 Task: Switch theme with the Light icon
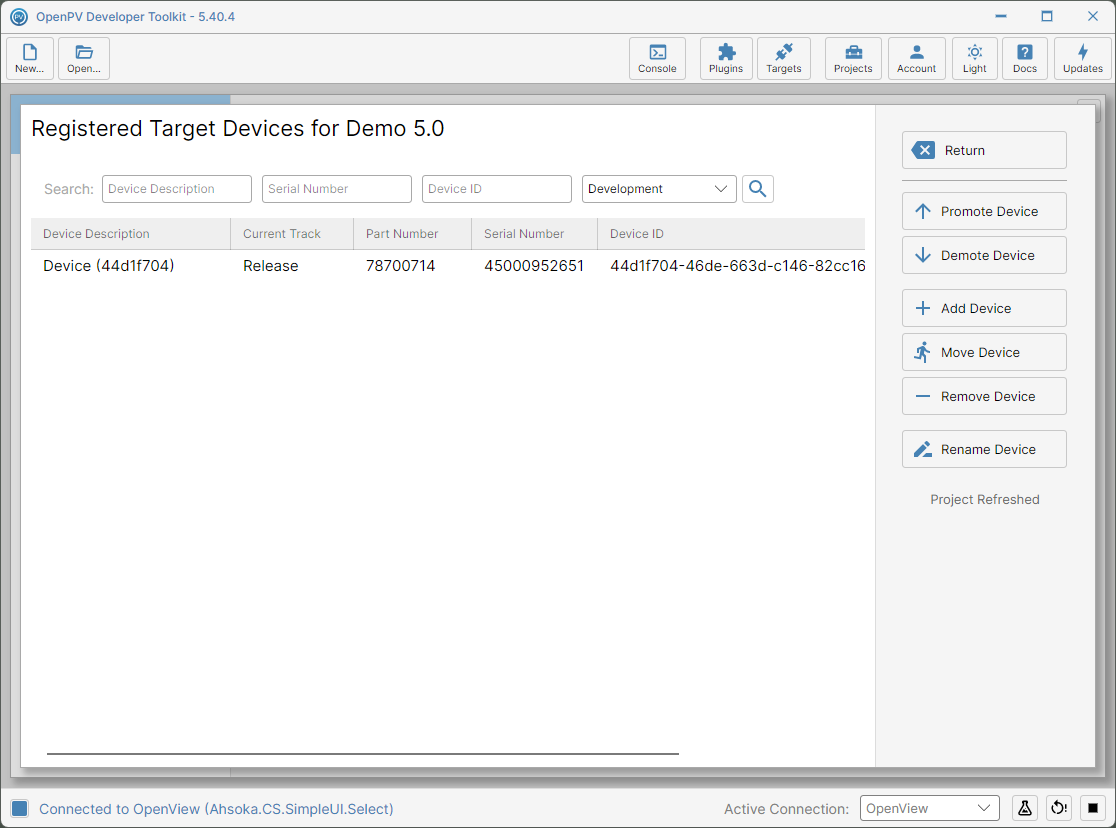975,58
